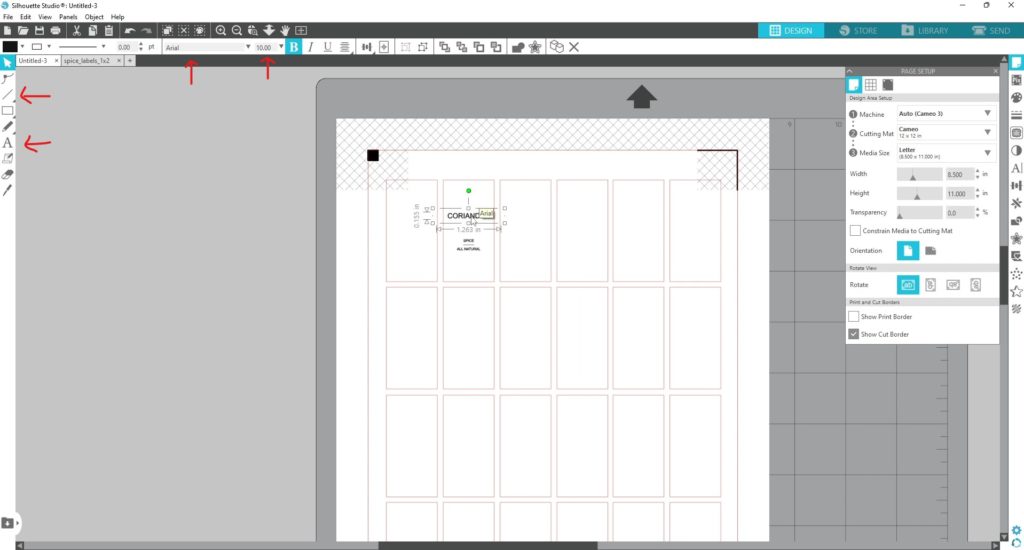Switch to the Untitled-3 document tab
Image resolution: width=1024 pixels, height=550 pixels.
click(x=33, y=61)
